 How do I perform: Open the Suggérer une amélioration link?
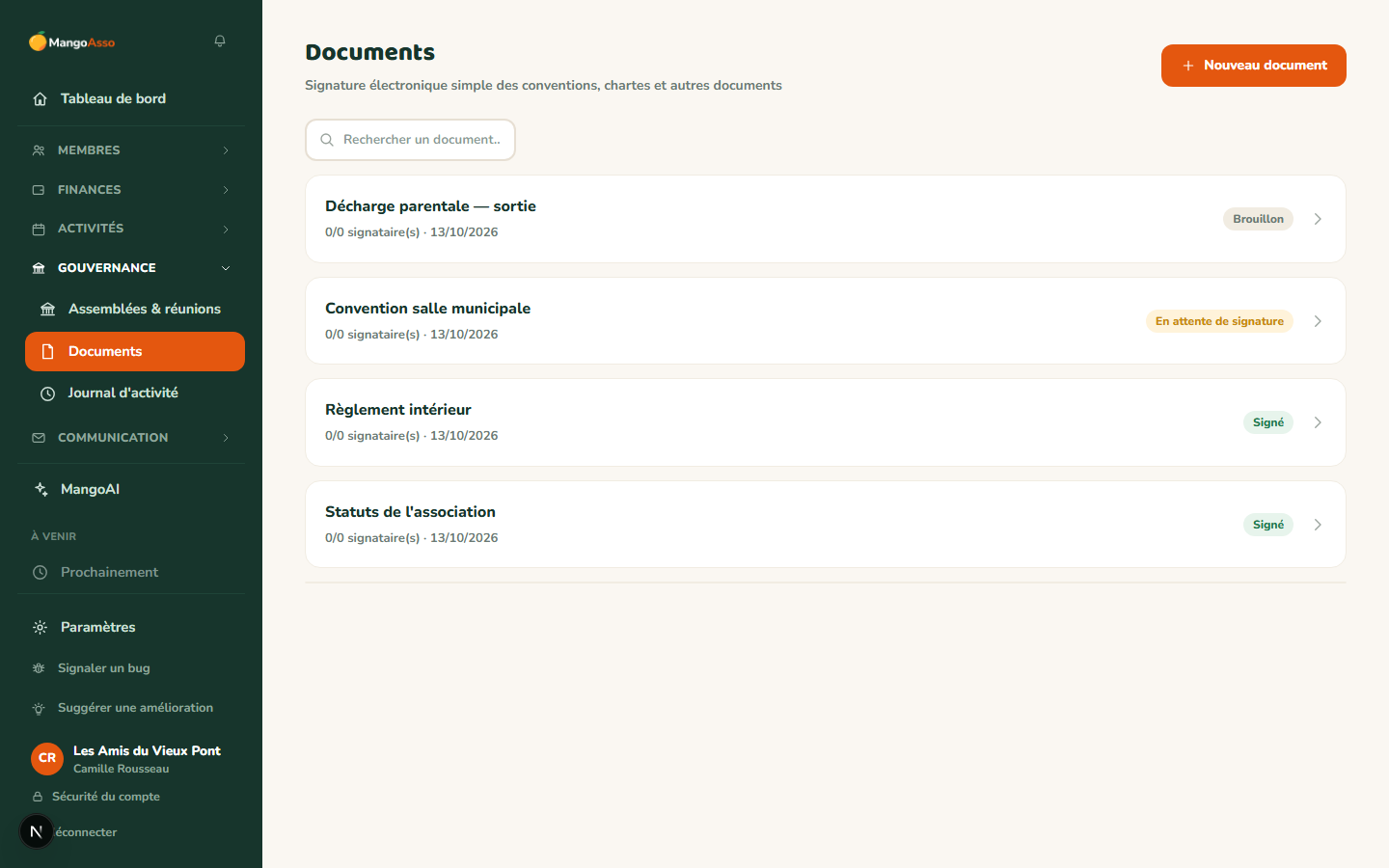pyautogui.click(x=135, y=708)
